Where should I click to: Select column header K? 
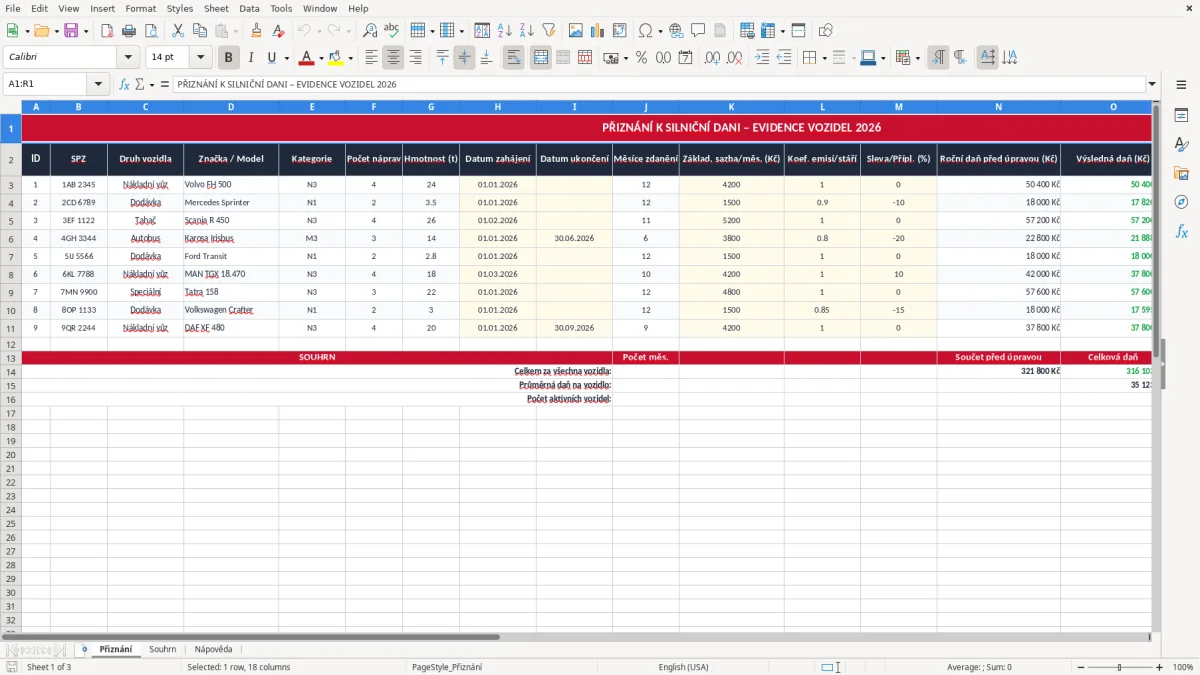coord(731,107)
